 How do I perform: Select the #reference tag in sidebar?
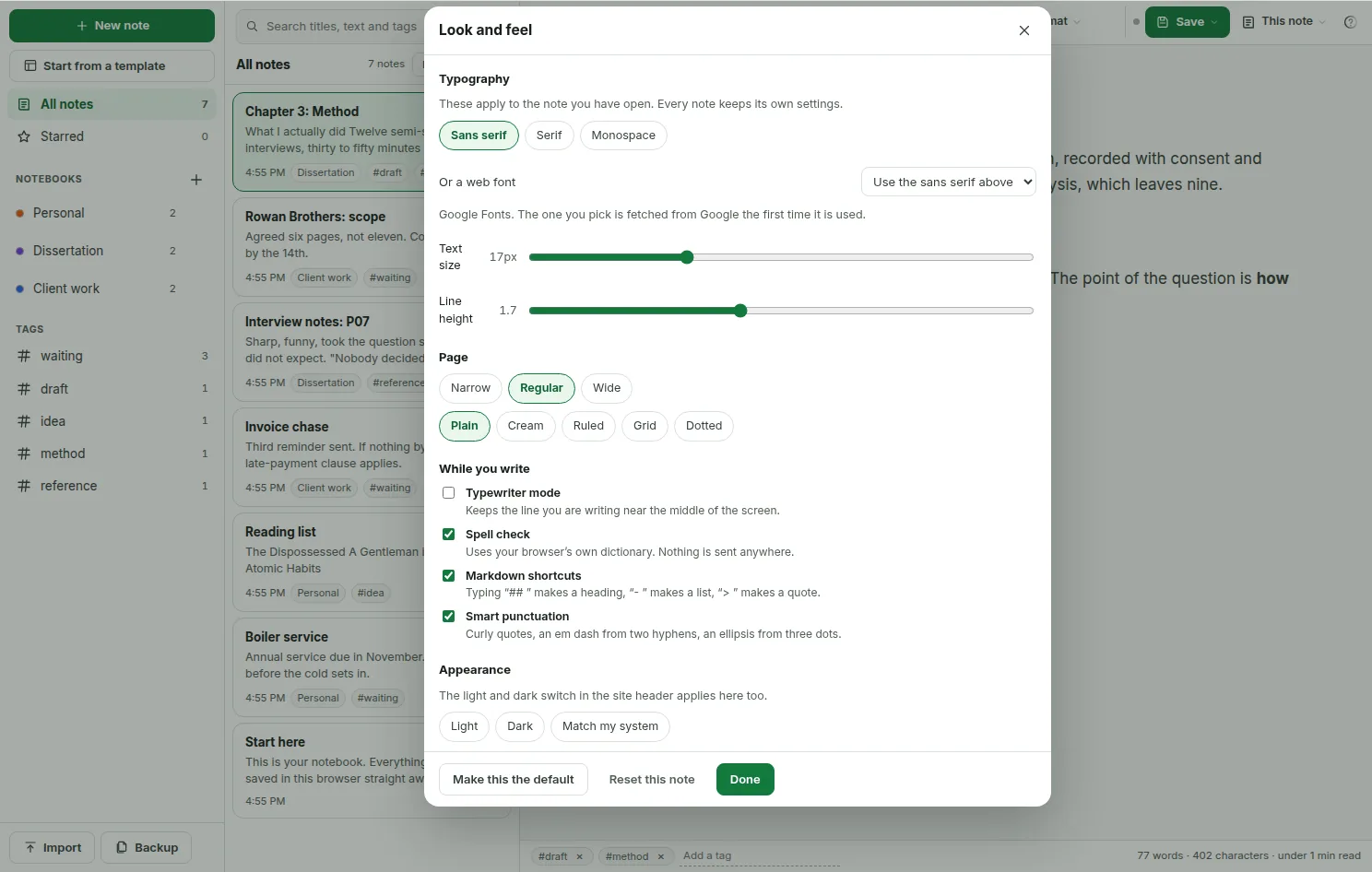[112, 486]
